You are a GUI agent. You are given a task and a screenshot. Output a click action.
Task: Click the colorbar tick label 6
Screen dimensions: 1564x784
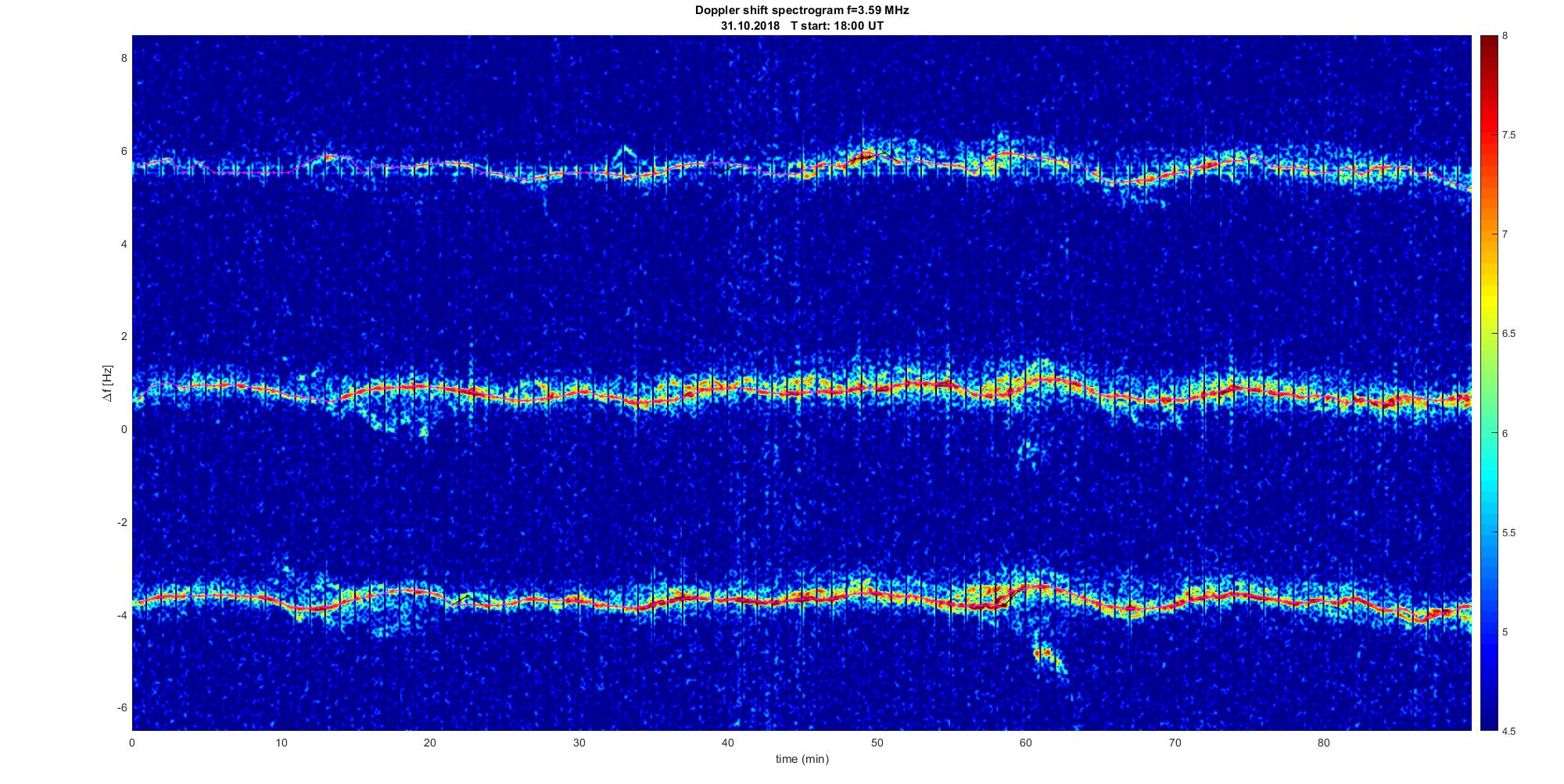1505,433
